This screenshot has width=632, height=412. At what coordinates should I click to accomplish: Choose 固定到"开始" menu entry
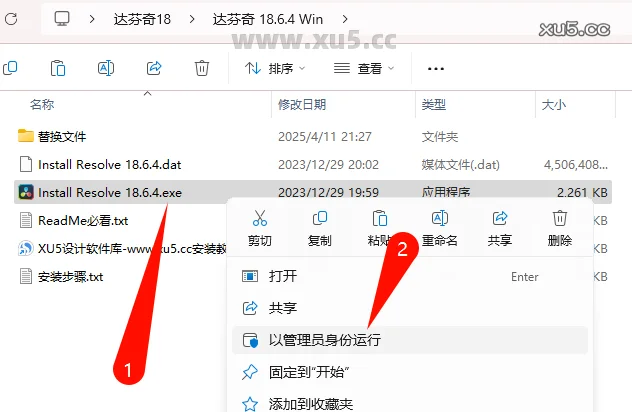coord(410,372)
